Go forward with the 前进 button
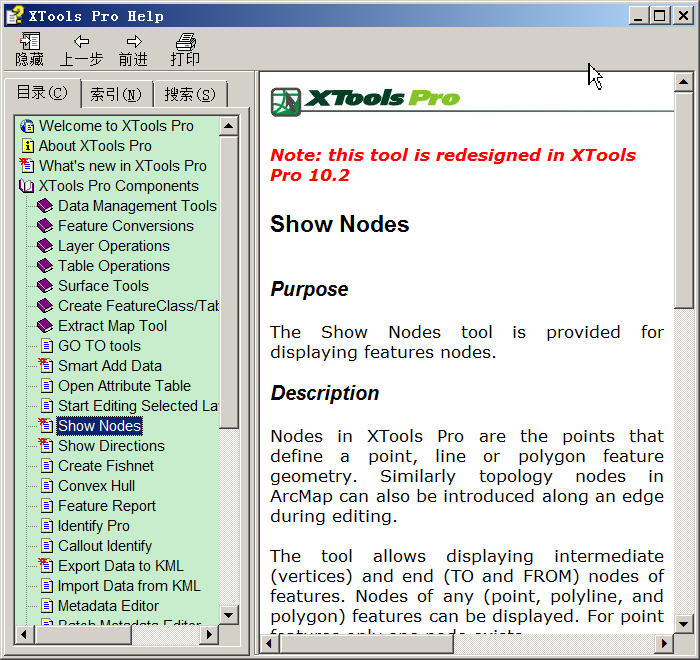Viewport: 700px width, 660px height. pos(133,50)
